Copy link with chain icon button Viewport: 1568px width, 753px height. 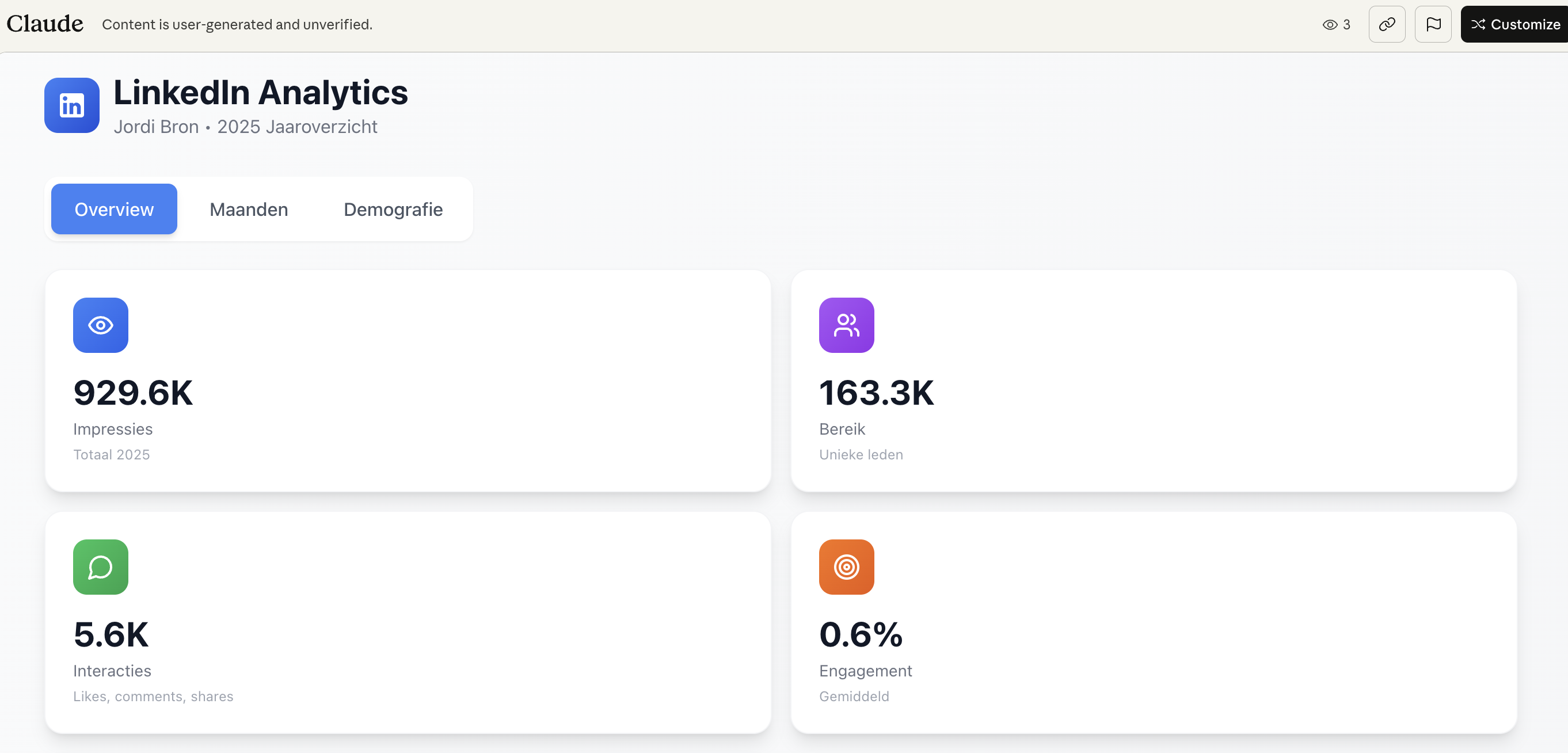click(x=1387, y=24)
